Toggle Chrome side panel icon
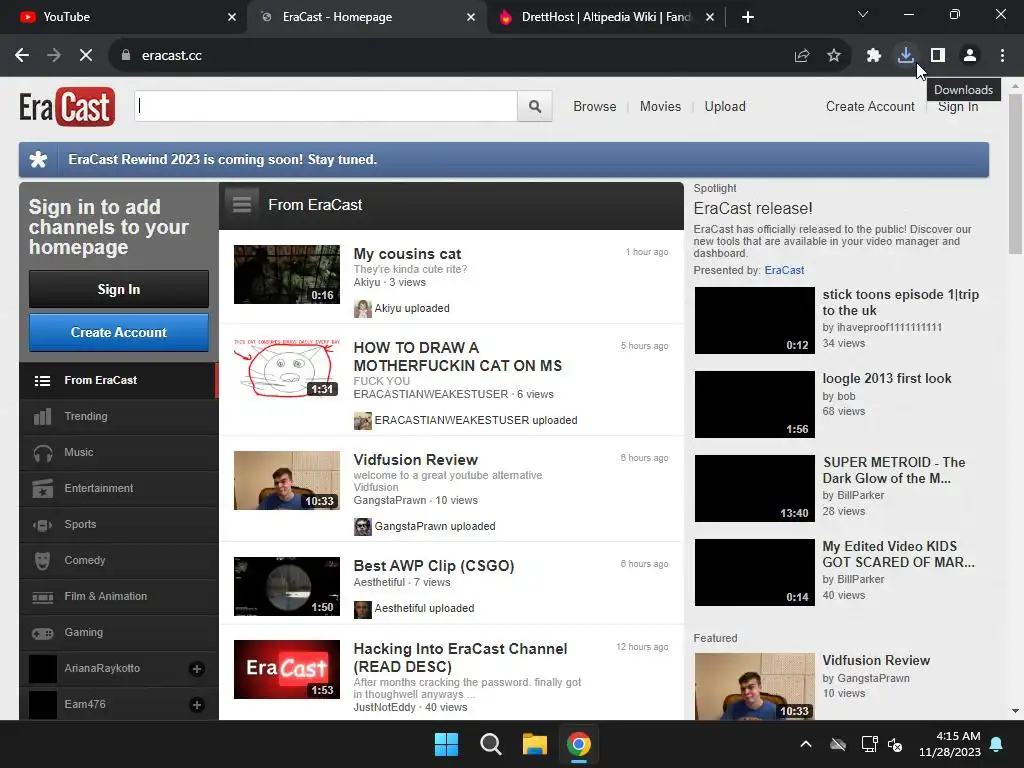Image resolution: width=1024 pixels, height=768 pixels. 938,56
